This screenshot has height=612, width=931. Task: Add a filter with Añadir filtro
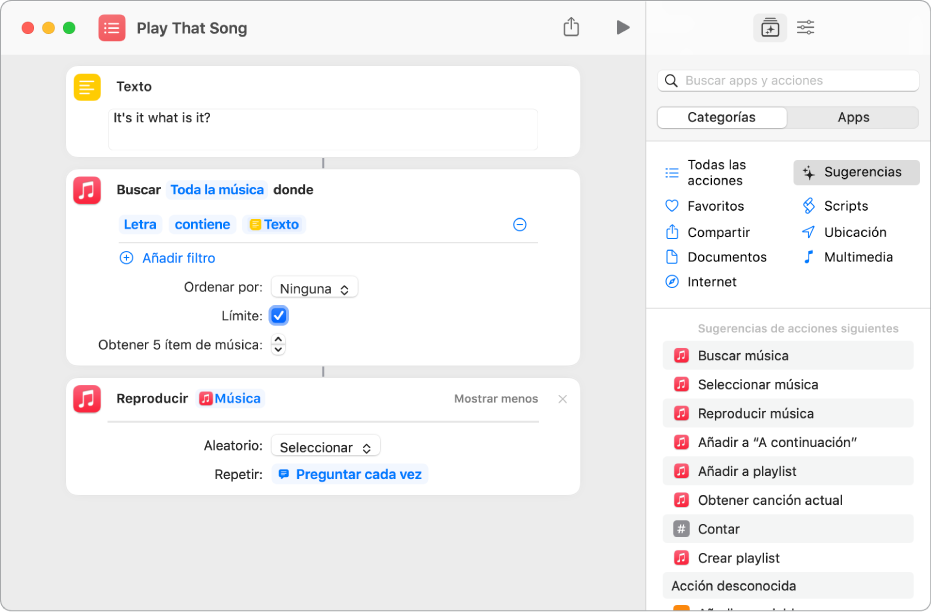click(x=167, y=258)
